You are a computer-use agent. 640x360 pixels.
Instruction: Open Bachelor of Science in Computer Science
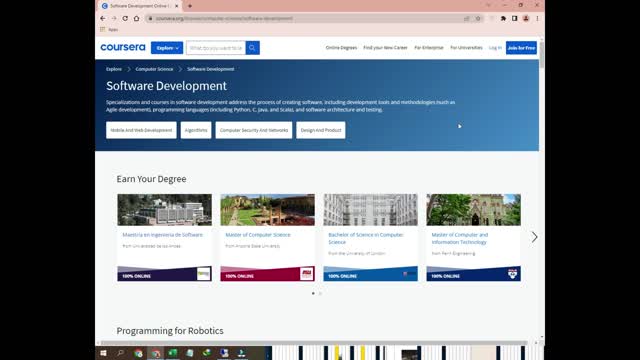click(x=366, y=238)
